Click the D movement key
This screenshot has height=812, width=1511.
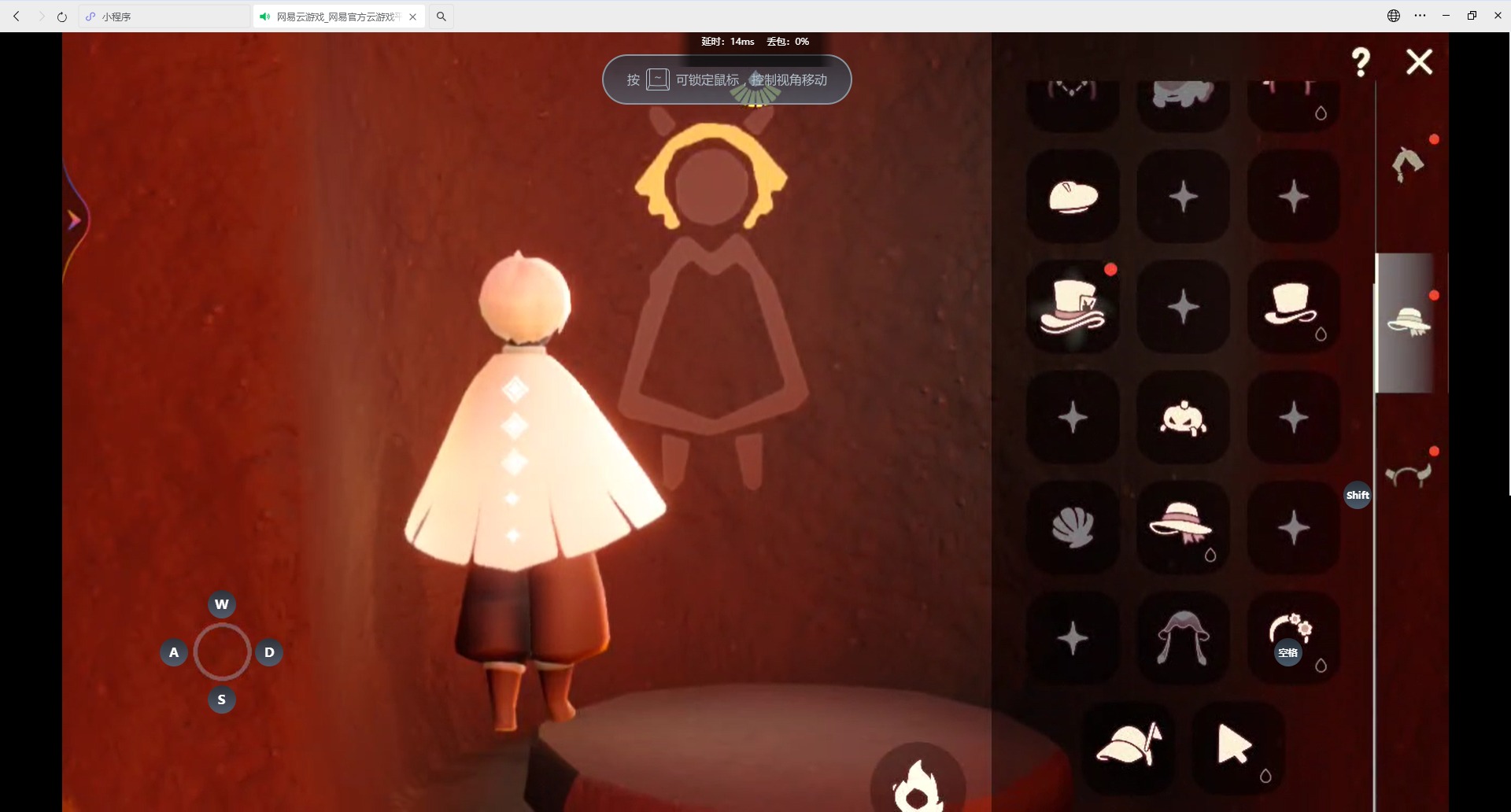tap(269, 652)
